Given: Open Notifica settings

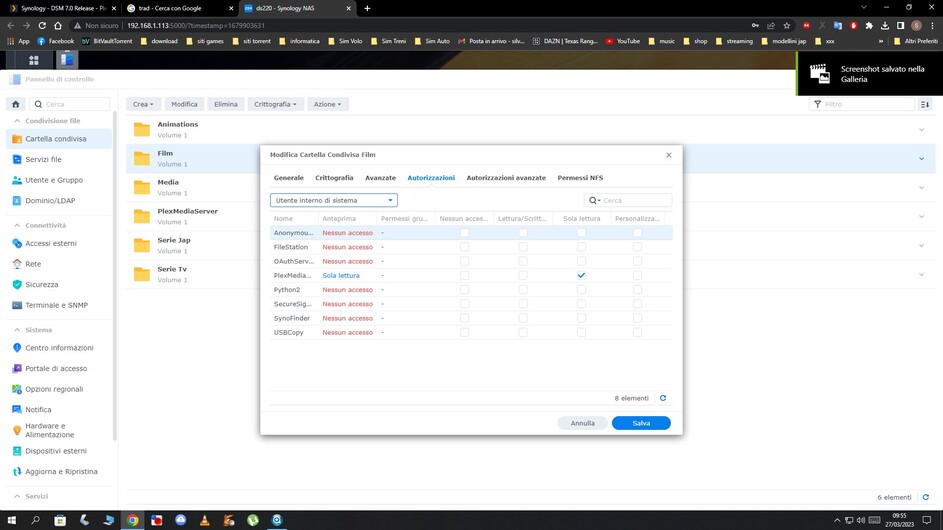Looking at the screenshot, I should click(59, 410).
